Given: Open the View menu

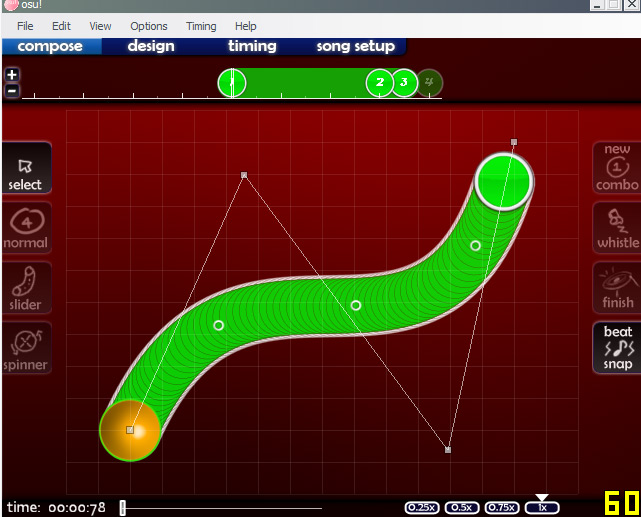Looking at the screenshot, I should coord(100,26).
